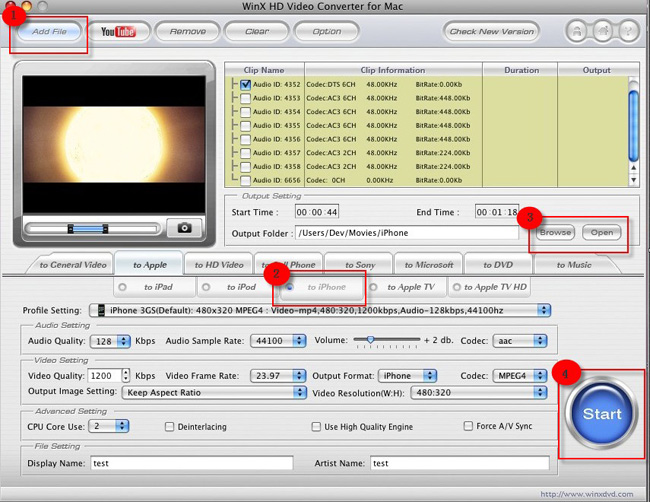The width and height of the screenshot is (650, 502).
Task: Open the Output Format iPhone dropdown
Action: 407,376
